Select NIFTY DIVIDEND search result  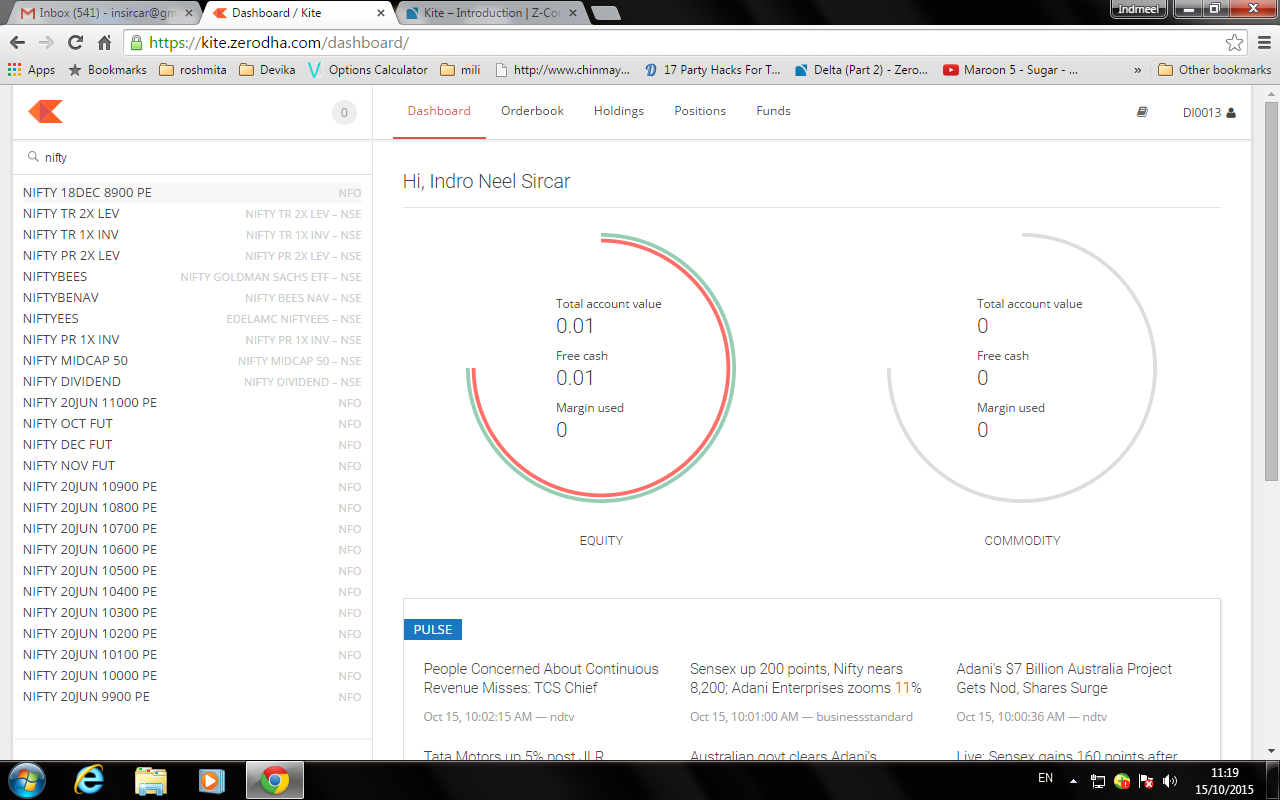[192, 381]
